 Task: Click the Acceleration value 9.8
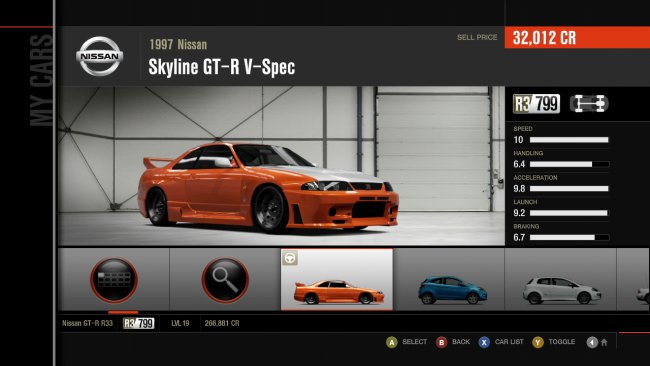pos(519,189)
